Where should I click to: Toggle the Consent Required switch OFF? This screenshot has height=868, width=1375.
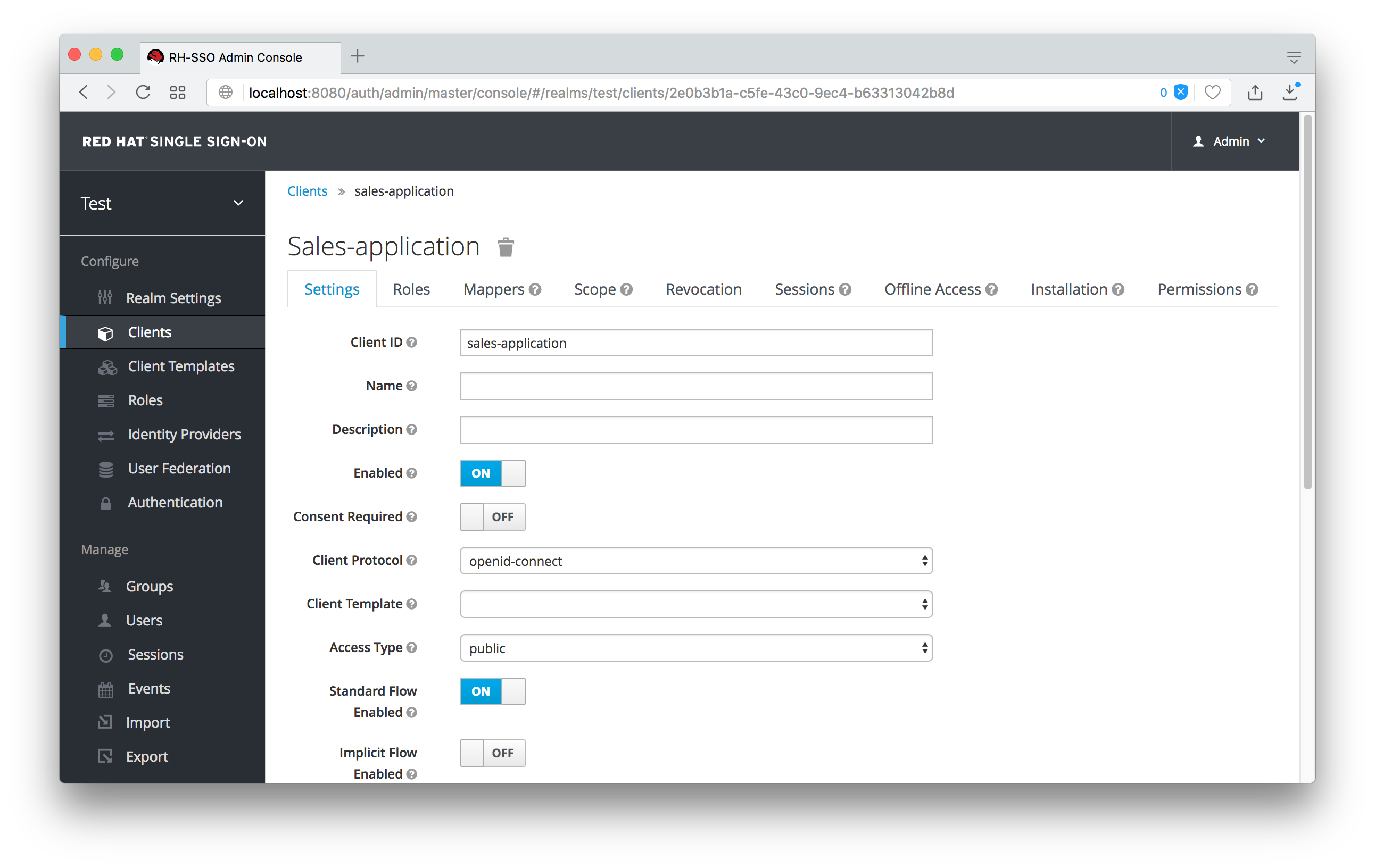pyautogui.click(x=491, y=516)
